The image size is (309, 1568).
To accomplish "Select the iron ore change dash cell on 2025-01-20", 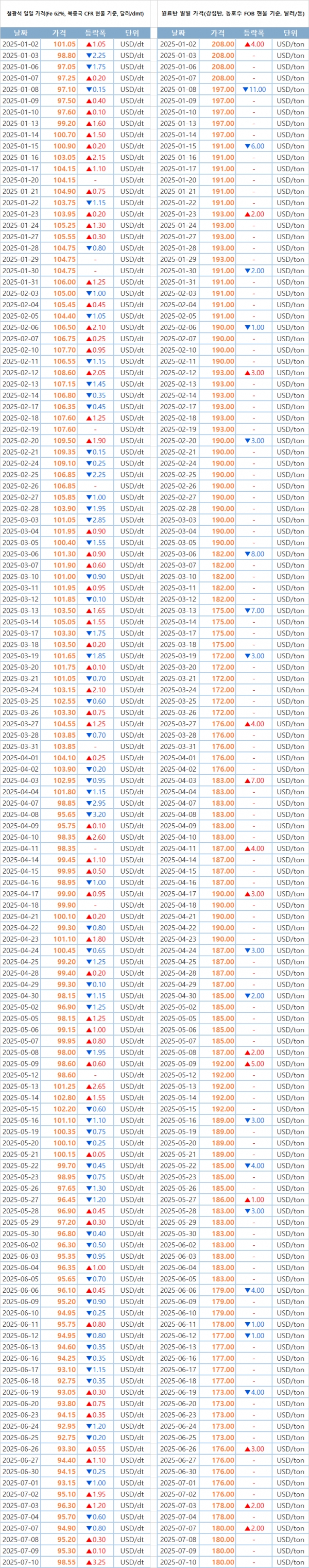I will point(95,180).
